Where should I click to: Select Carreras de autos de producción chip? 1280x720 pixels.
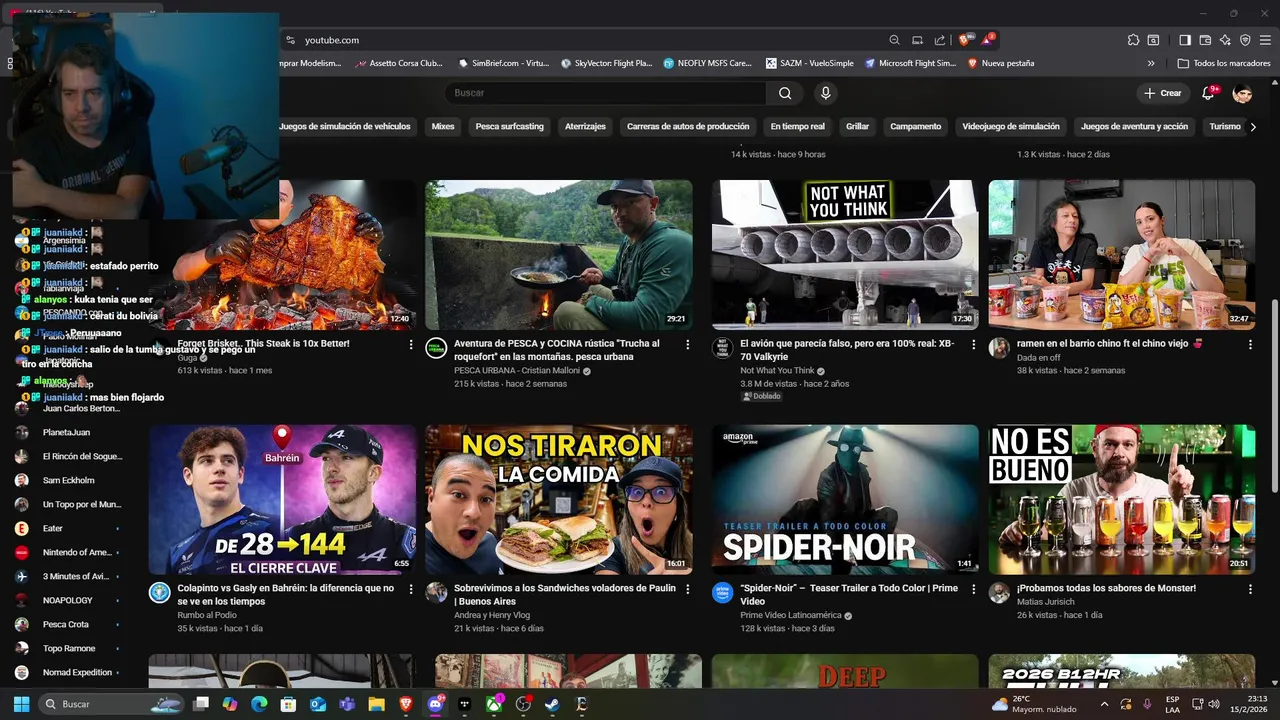click(688, 127)
